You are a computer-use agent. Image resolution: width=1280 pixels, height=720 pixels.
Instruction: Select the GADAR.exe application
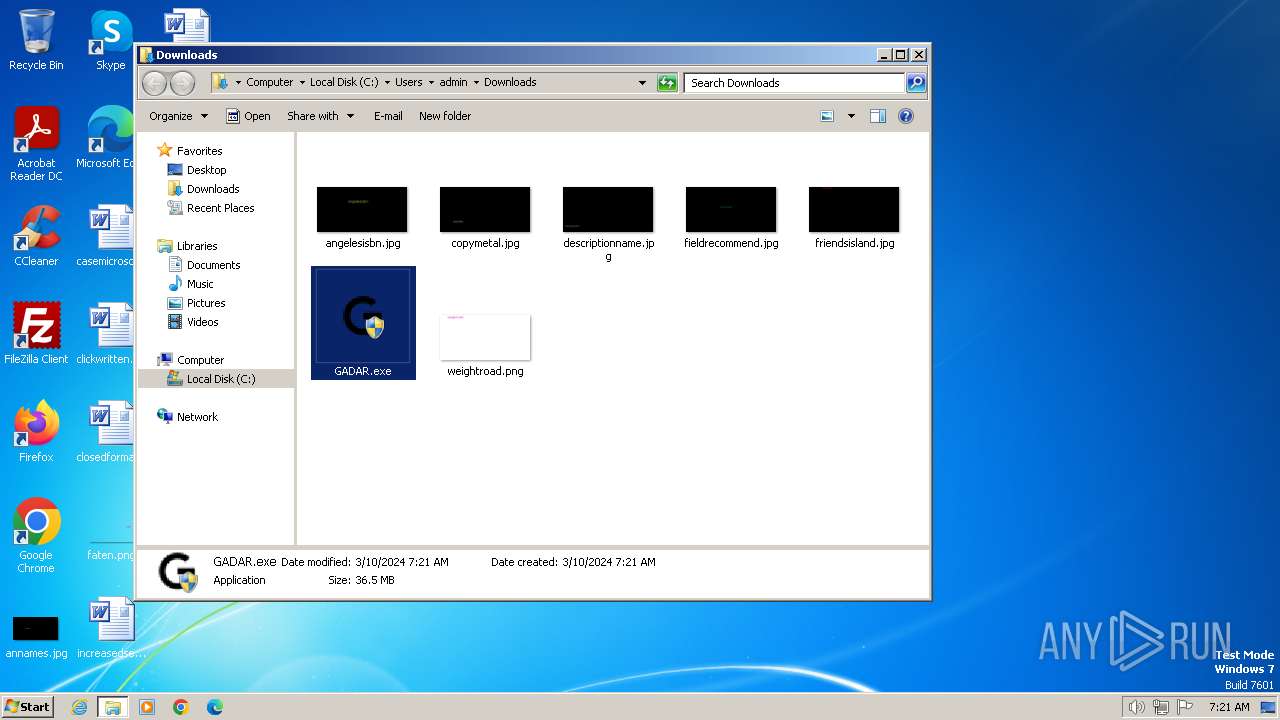363,323
